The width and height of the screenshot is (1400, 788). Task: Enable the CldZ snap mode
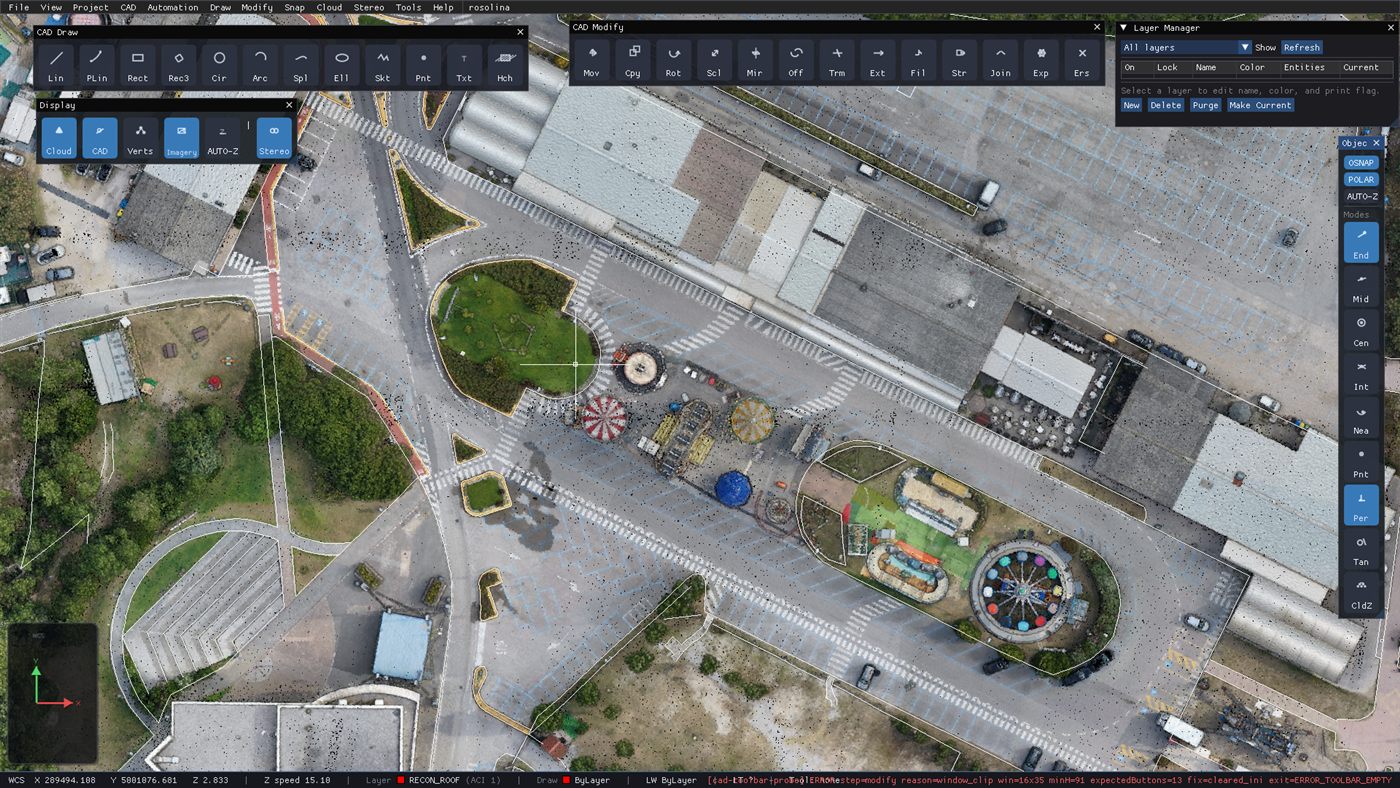tap(1361, 593)
